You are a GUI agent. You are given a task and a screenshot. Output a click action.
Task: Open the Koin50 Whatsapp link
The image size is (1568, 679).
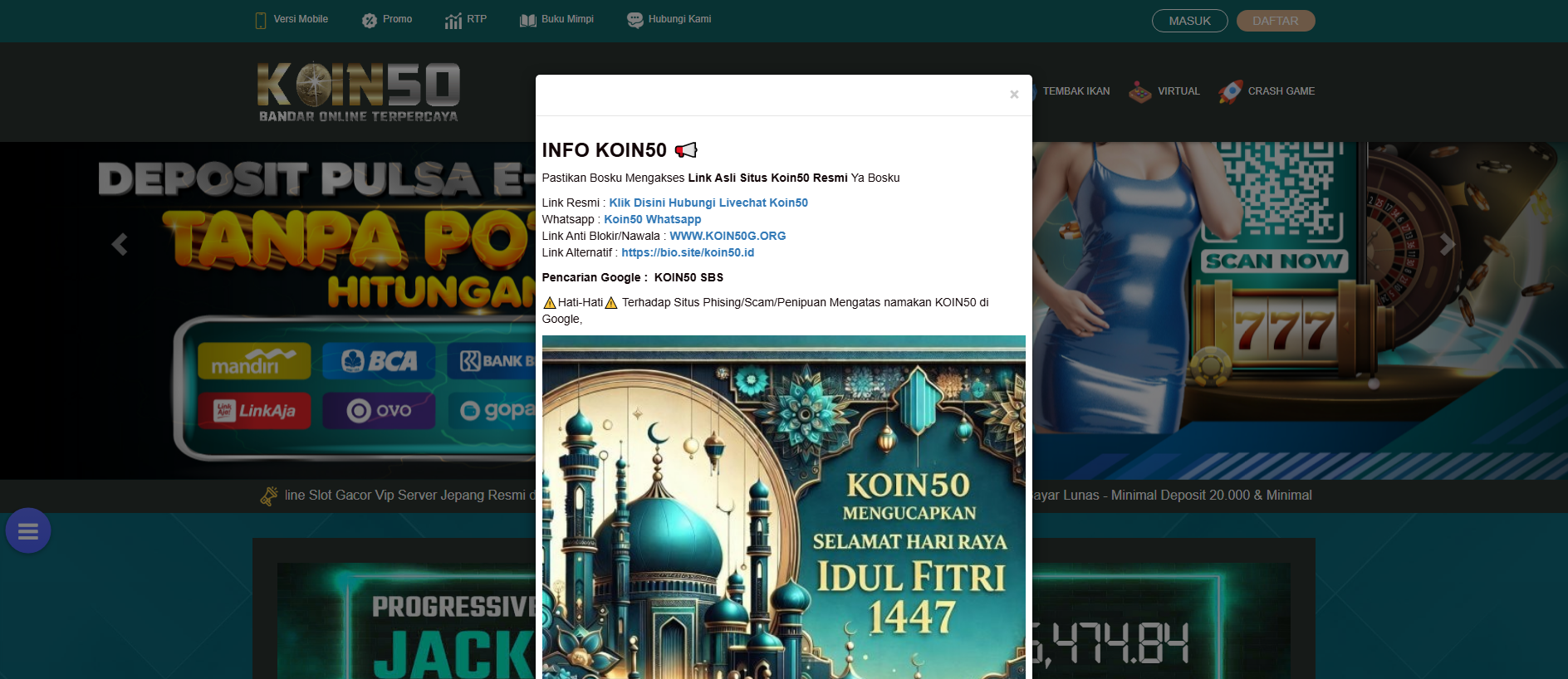tap(653, 219)
